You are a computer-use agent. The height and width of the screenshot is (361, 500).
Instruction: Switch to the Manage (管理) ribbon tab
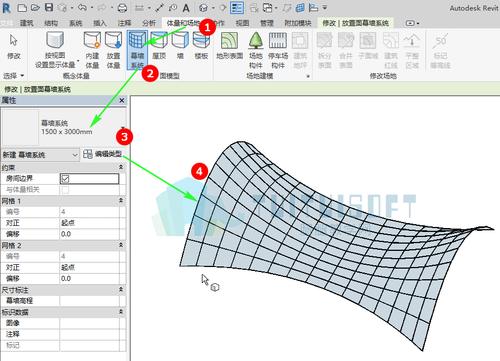267,23
